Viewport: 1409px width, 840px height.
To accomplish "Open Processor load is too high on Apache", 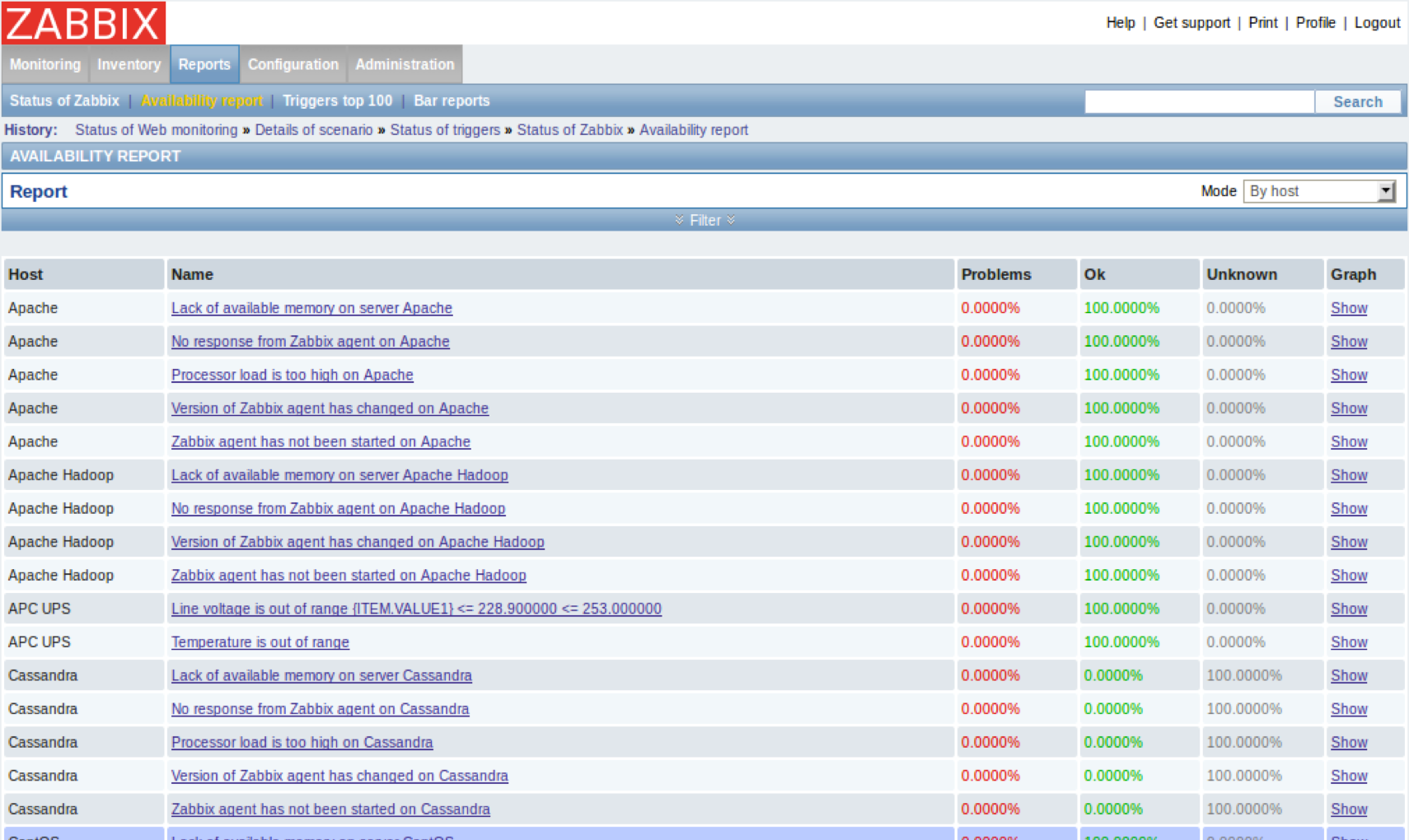I will pos(293,375).
